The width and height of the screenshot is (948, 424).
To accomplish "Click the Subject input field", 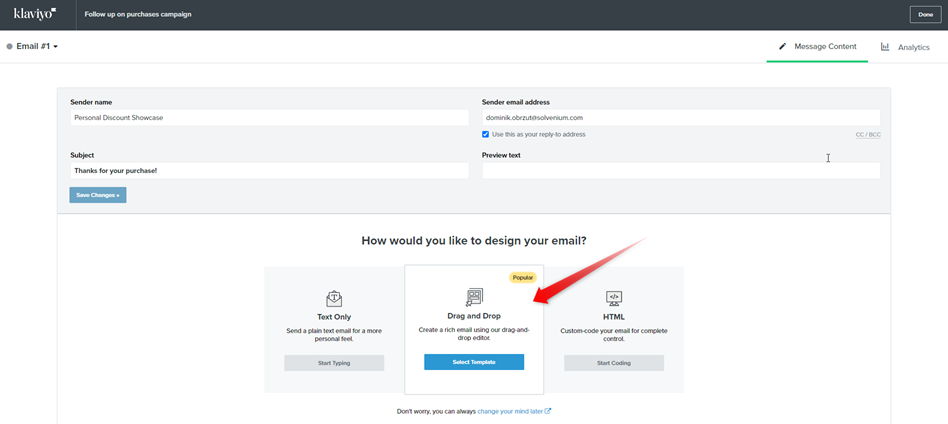I will click(x=269, y=171).
